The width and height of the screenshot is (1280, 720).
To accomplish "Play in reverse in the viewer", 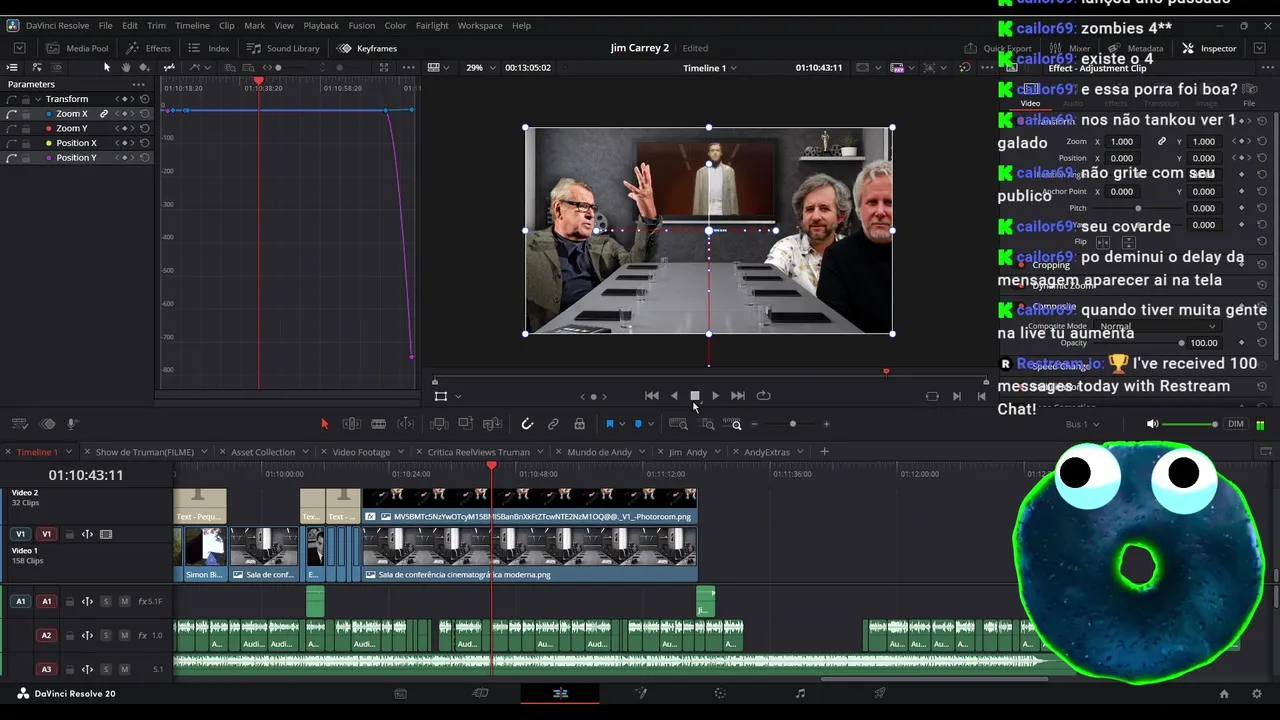I will click(x=674, y=396).
